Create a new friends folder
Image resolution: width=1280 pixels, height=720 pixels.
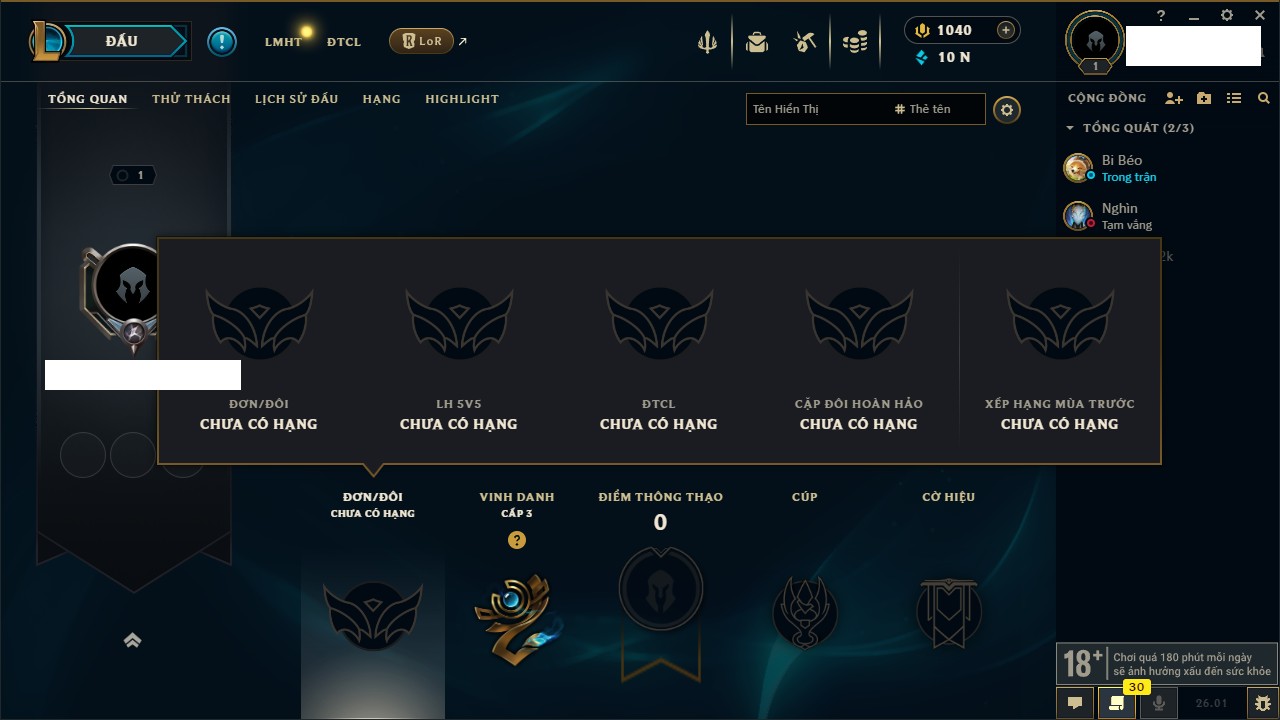pyautogui.click(x=1204, y=98)
